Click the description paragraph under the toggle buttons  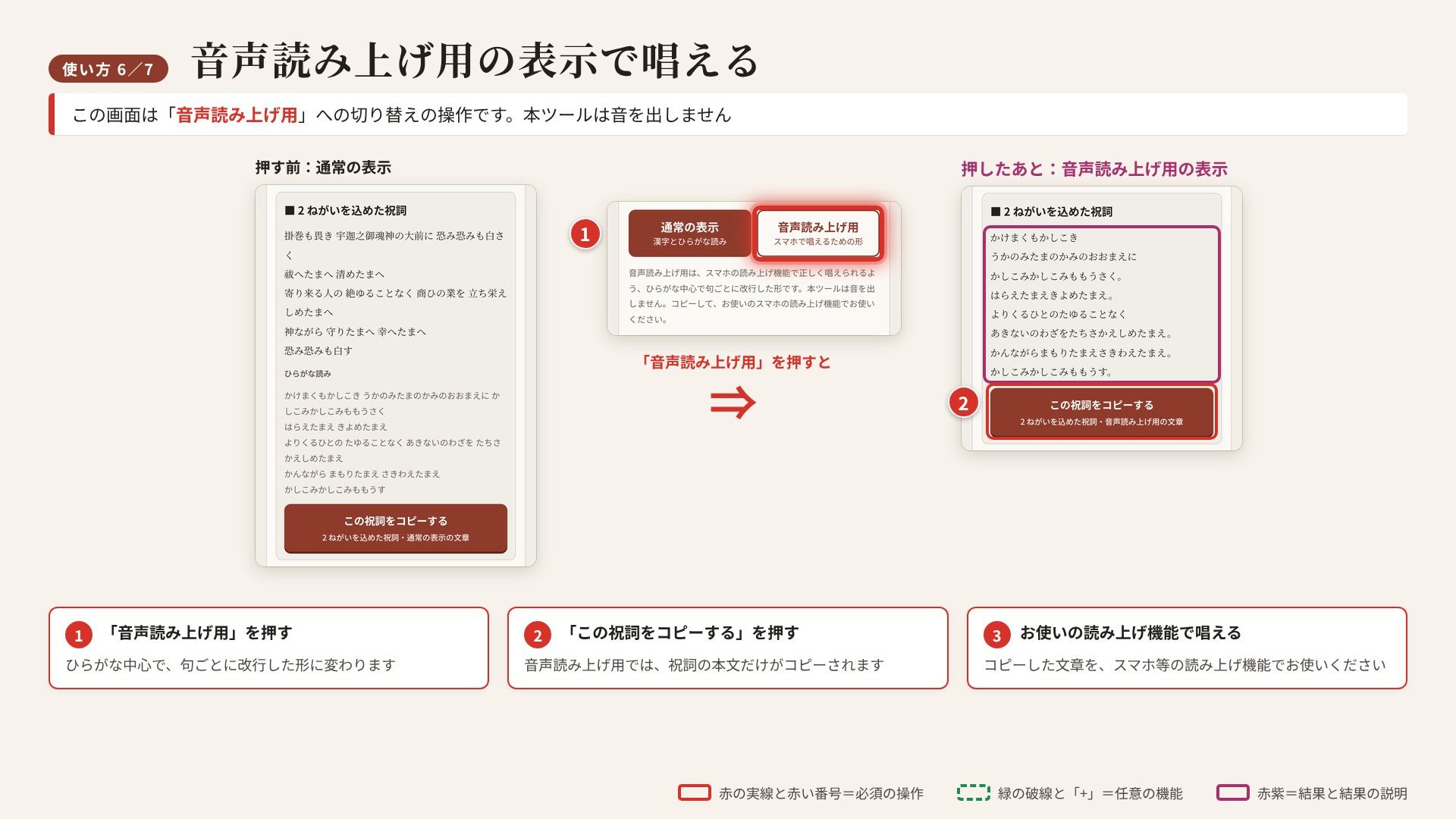coord(752,296)
